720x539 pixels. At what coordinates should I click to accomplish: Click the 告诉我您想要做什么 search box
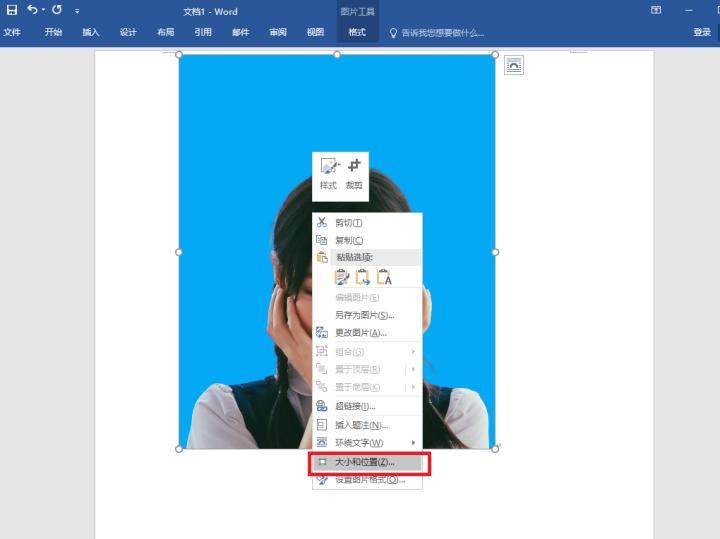(x=437, y=33)
